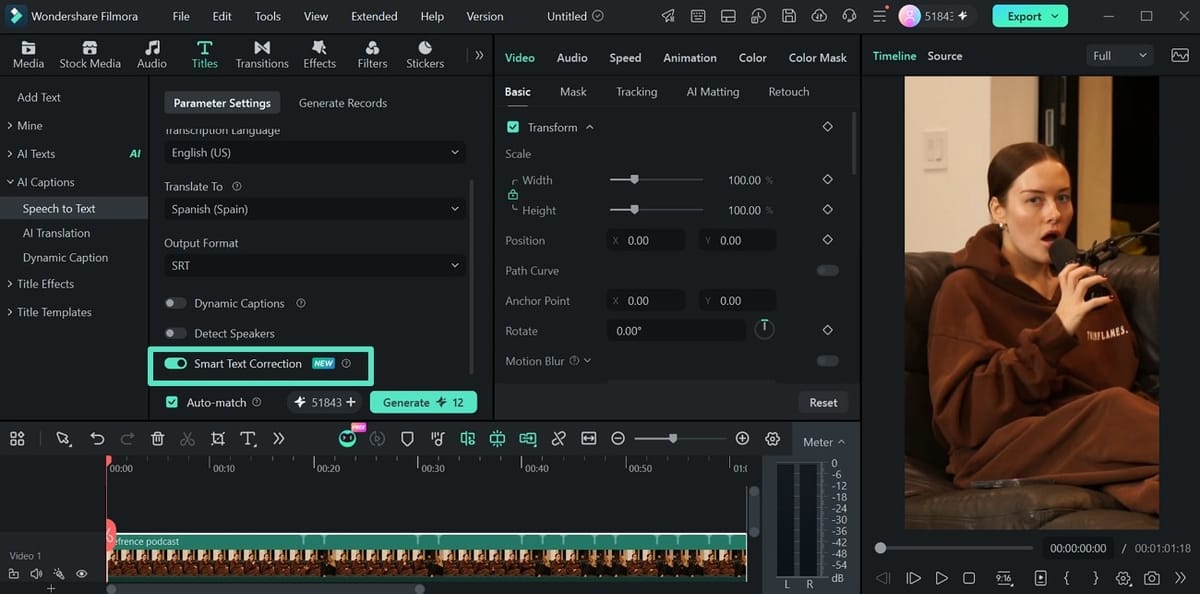Toggle the Path Curve switch
The image size is (1200, 594).
pos(827,270)
